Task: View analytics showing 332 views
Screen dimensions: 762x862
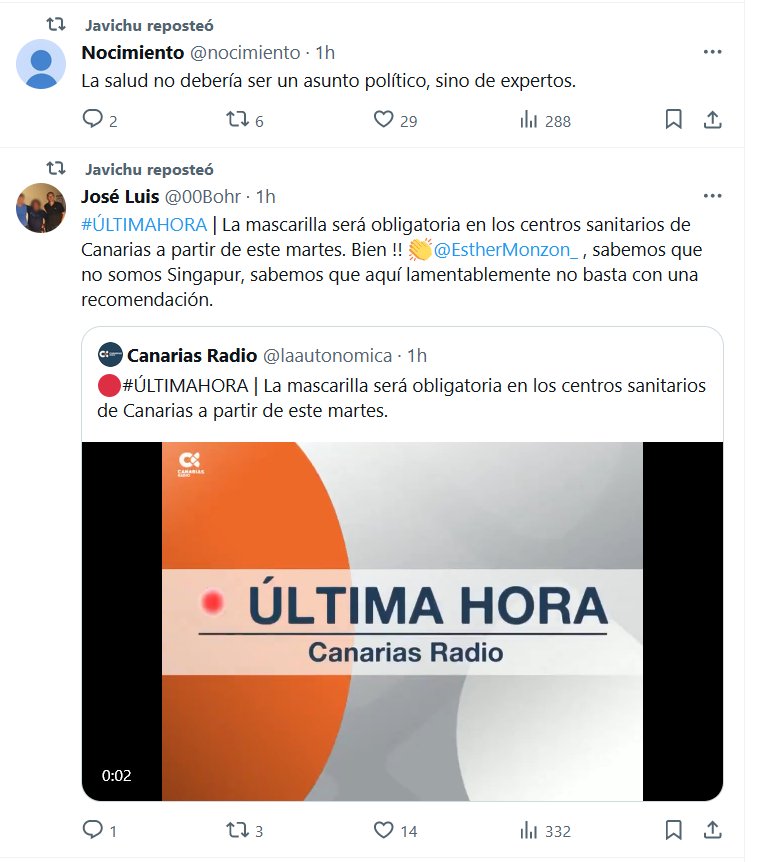Action: (545, 830)
